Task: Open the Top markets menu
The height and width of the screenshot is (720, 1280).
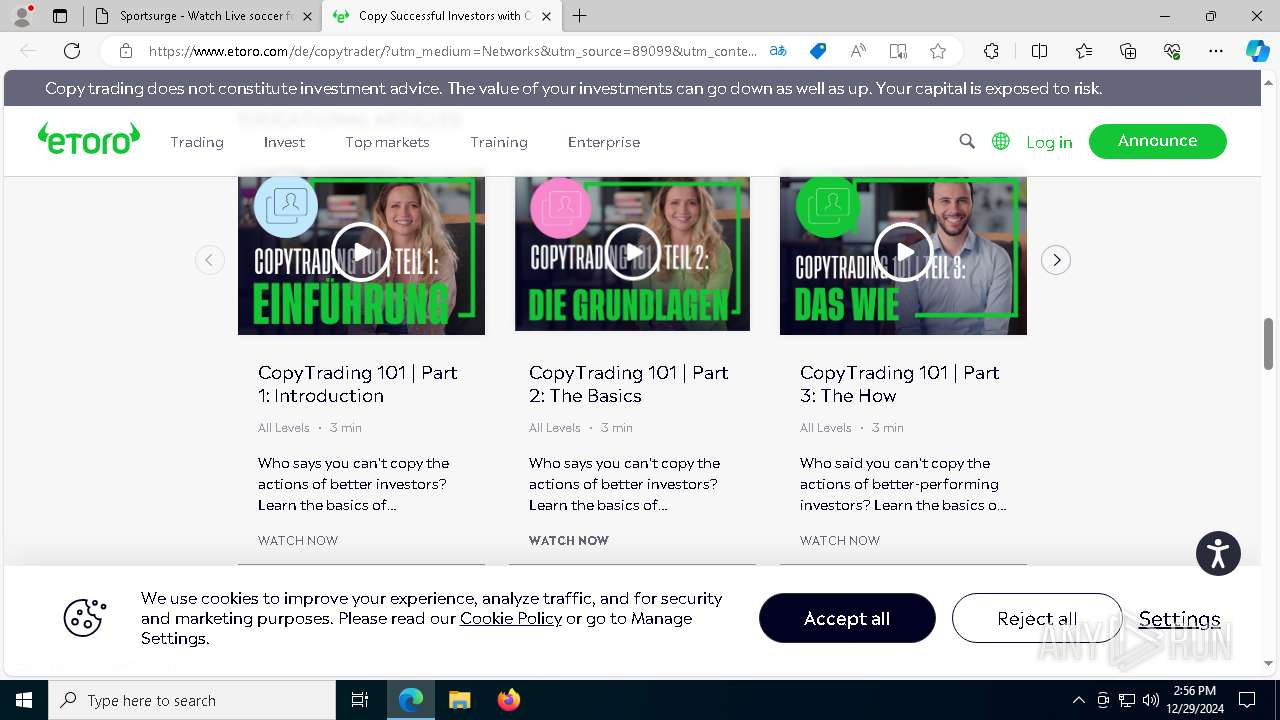Action: click(x=387, y=142)
